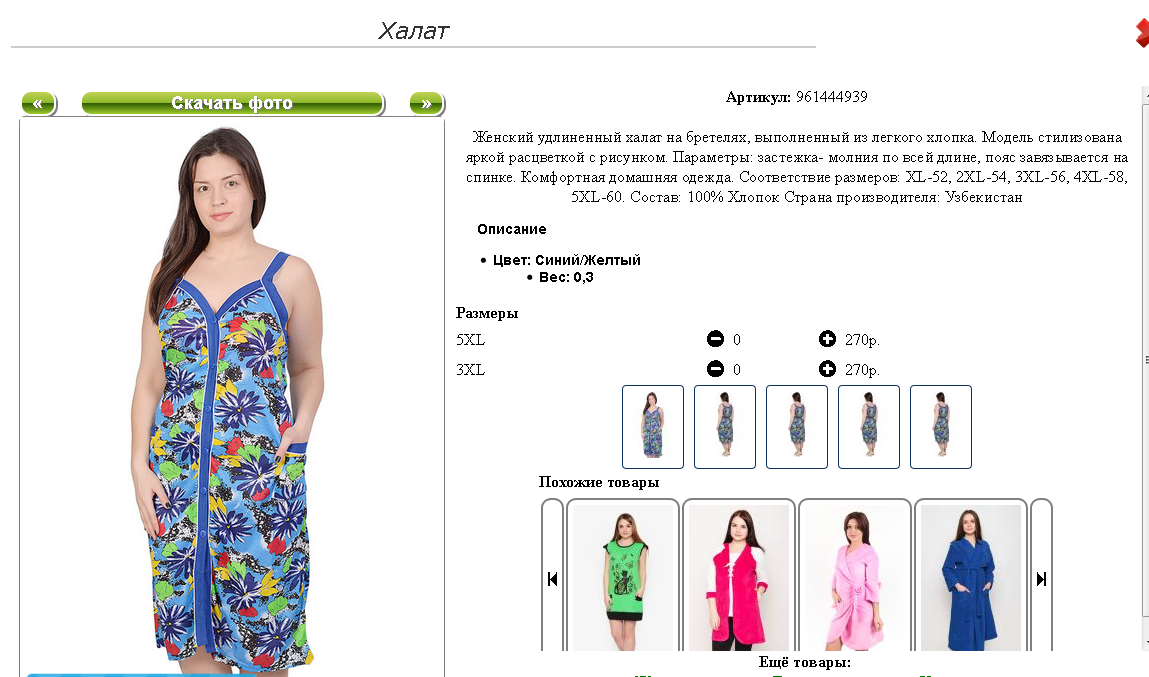The width and height of the screenshot is (1149, 677).
Task: Select the first front-view dress thumbnail
Action: (653, 426)
